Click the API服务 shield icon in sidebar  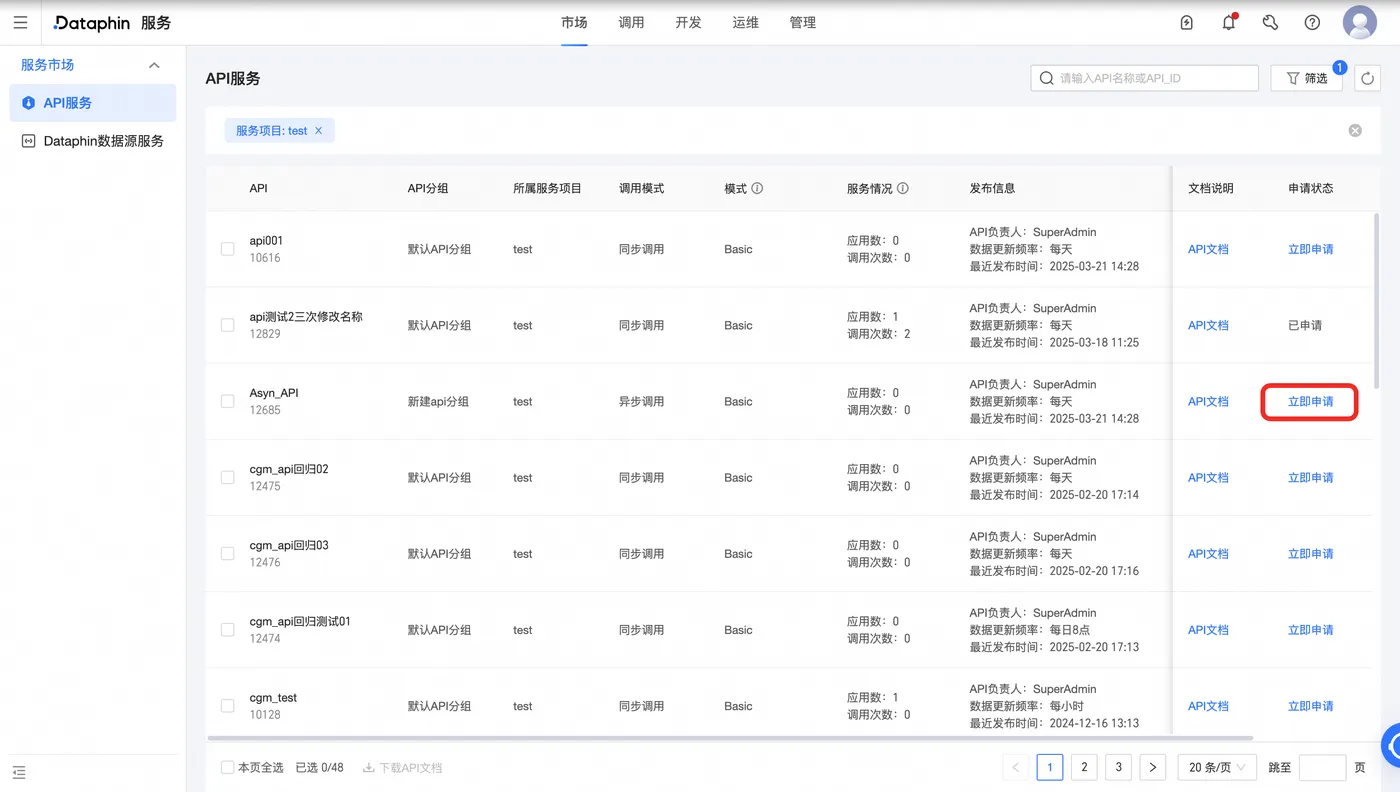coord(28,103)
